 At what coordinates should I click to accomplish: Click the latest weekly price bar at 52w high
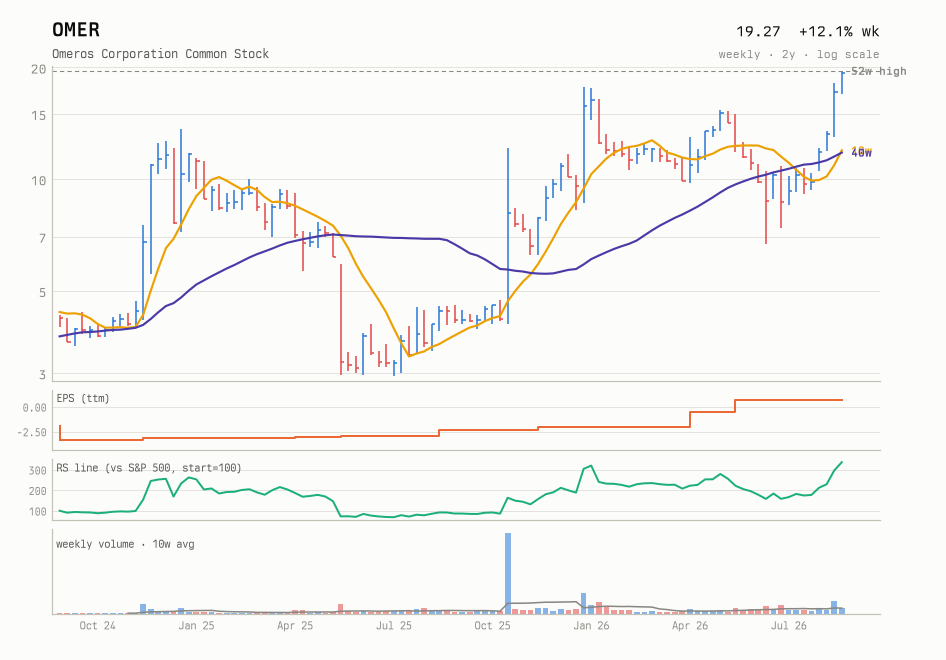pos(842,83)
